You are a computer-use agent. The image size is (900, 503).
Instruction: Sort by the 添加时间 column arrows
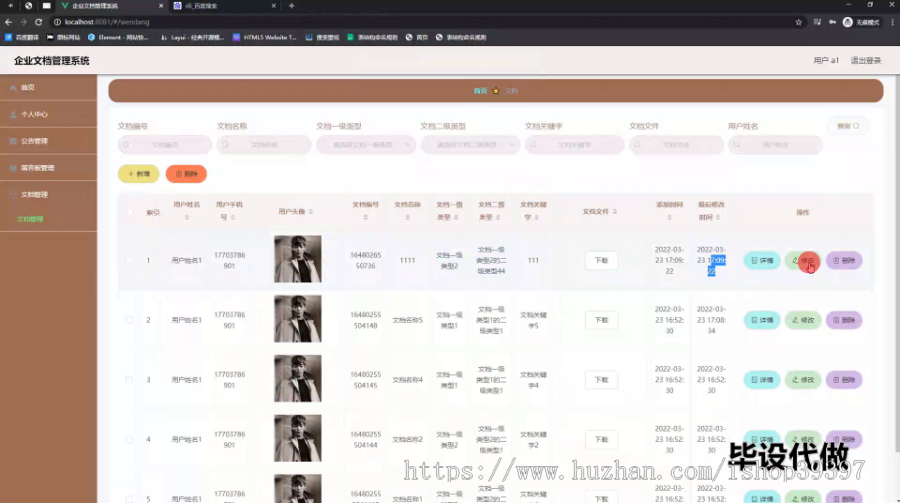669,218
